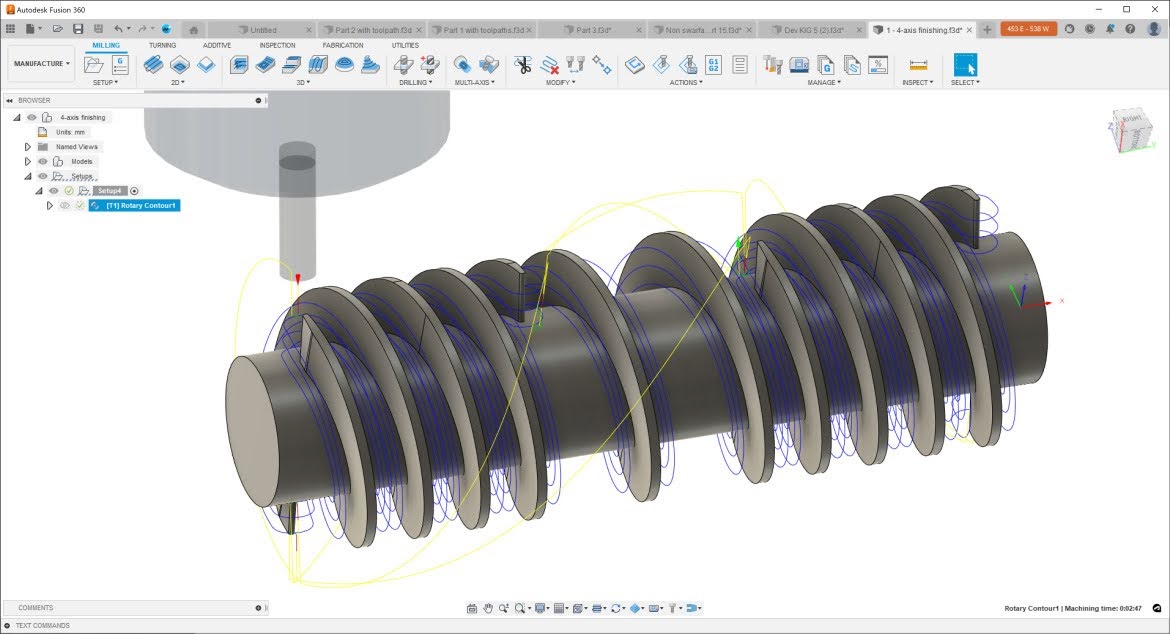The width and height of the screenshot is (1170, 634).
Task: Open the Part 2 with toolpath document tab
Action: tap(373, 30)
